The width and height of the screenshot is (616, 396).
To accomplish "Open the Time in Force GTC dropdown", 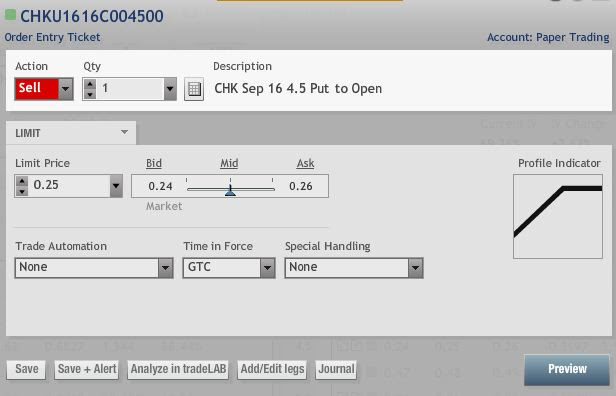I will (x=267, y=268).
